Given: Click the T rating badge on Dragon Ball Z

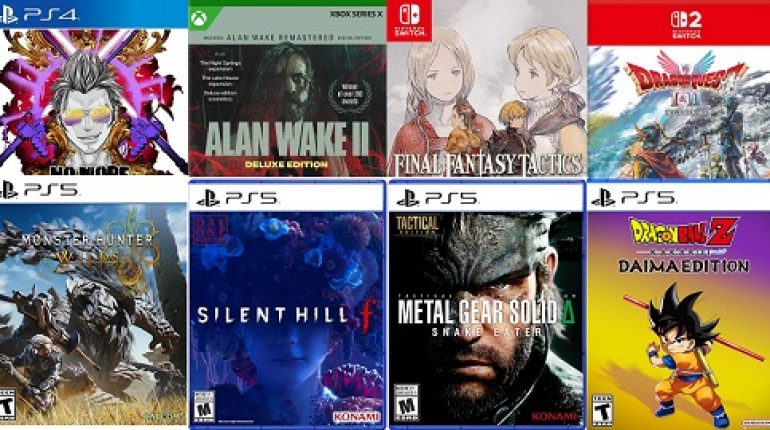Looking at the screenshot, I should tap(602, 409).
